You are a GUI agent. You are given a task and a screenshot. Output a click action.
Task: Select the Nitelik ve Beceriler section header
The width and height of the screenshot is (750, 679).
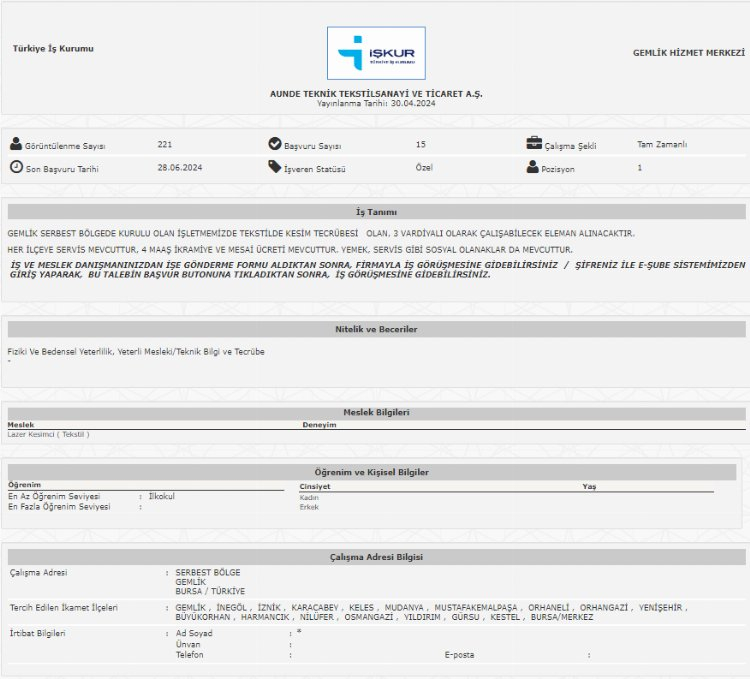tap(376, 329)
